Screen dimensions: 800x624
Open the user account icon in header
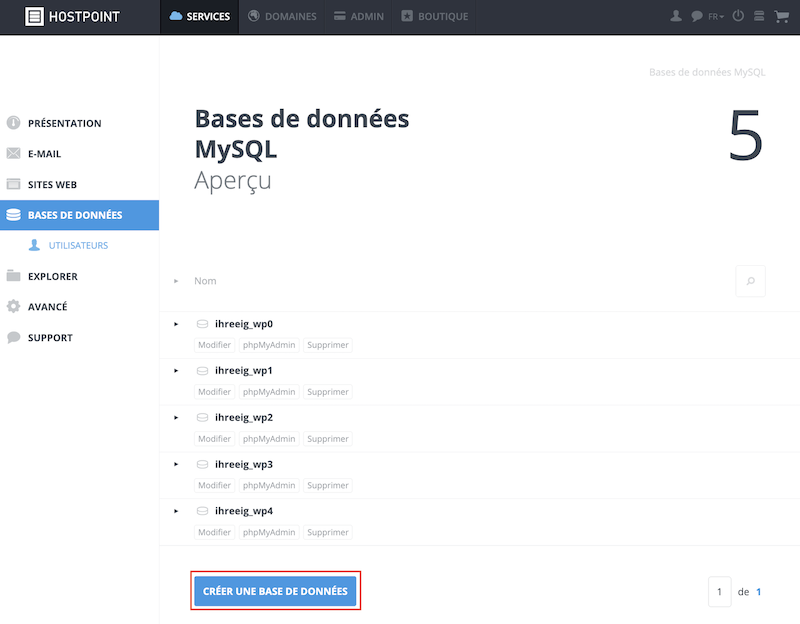(x=676, y=16)
